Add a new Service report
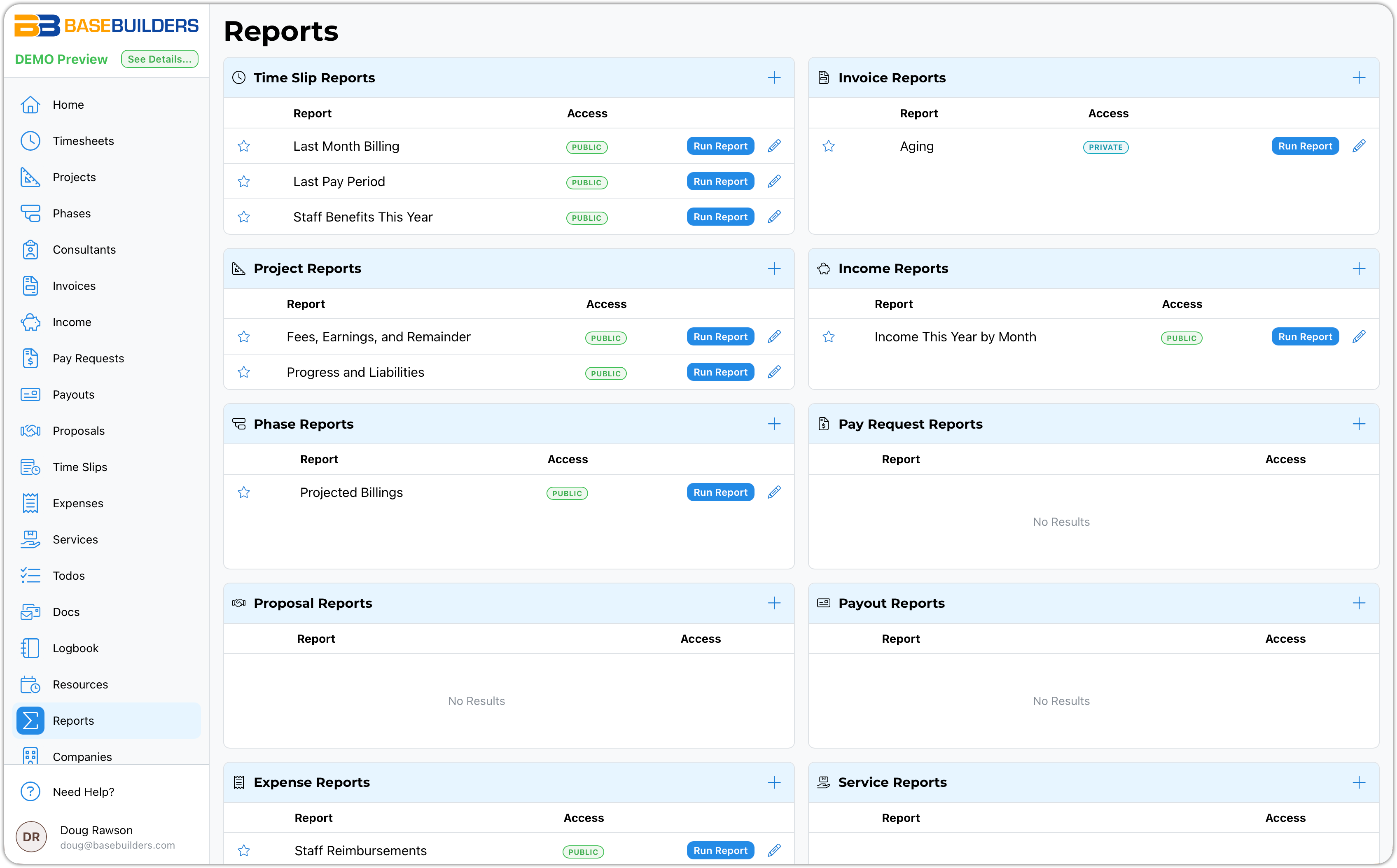Screen dimensions: 1397x868 tap(1359, 782)
